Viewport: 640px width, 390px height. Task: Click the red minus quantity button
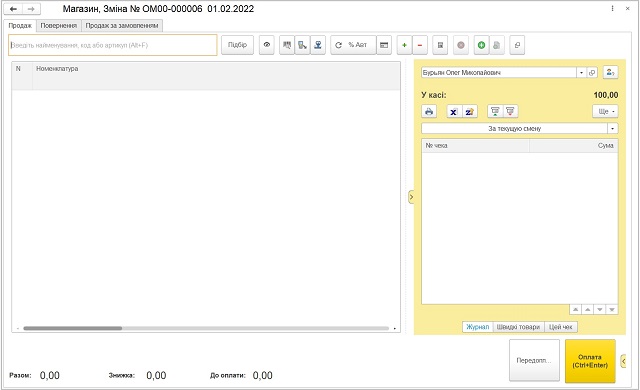[x=420, y=45]
